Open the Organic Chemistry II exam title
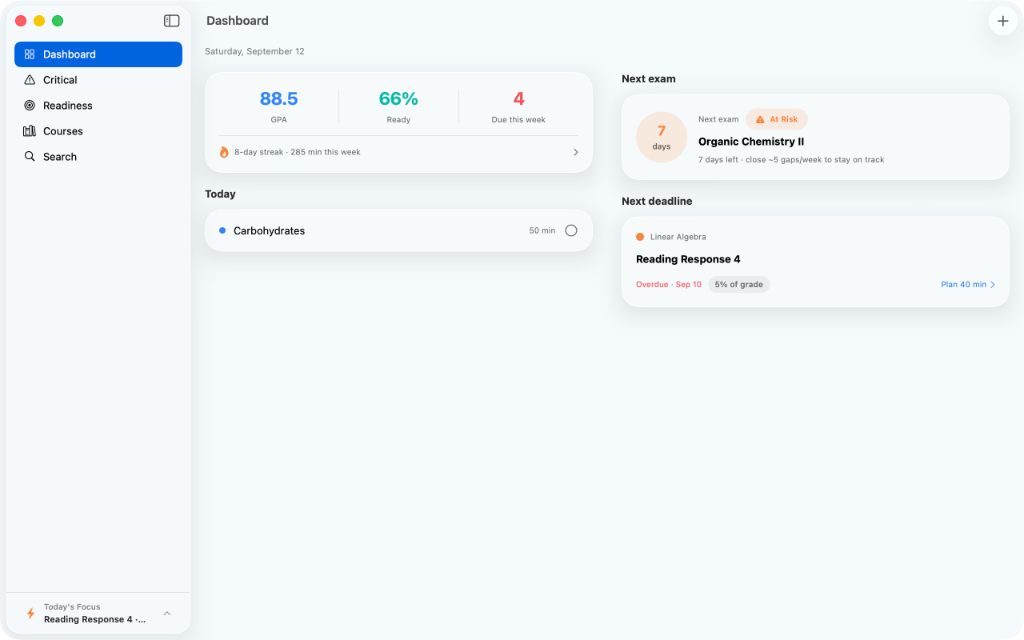Screen dimensions: 1024x640 751,142
